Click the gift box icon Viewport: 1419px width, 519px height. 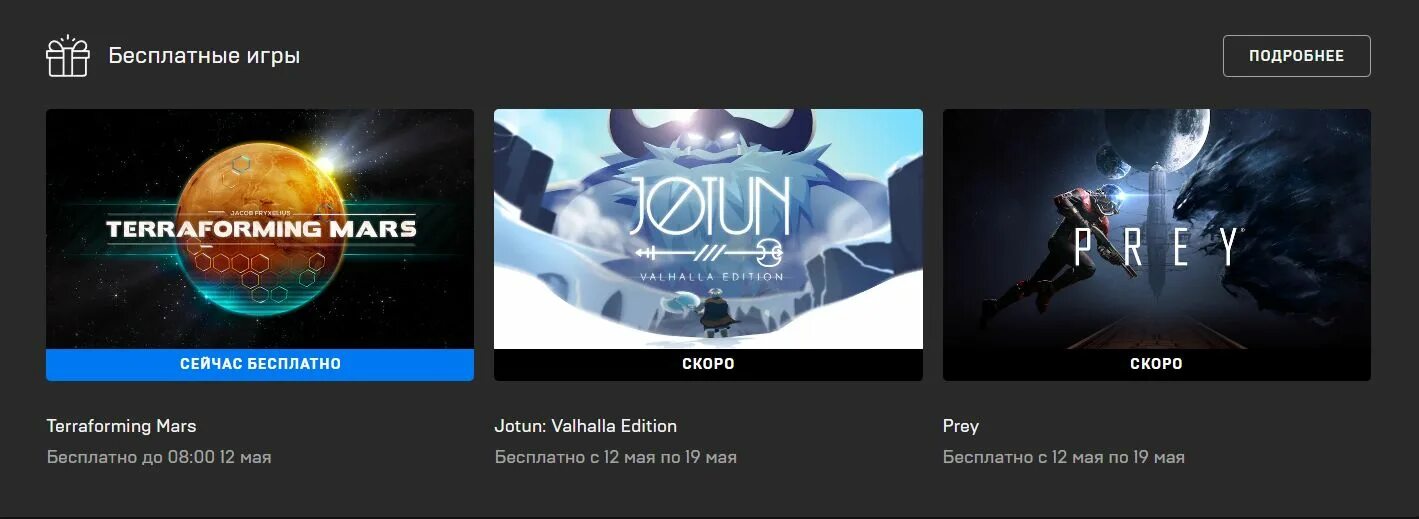68,56
